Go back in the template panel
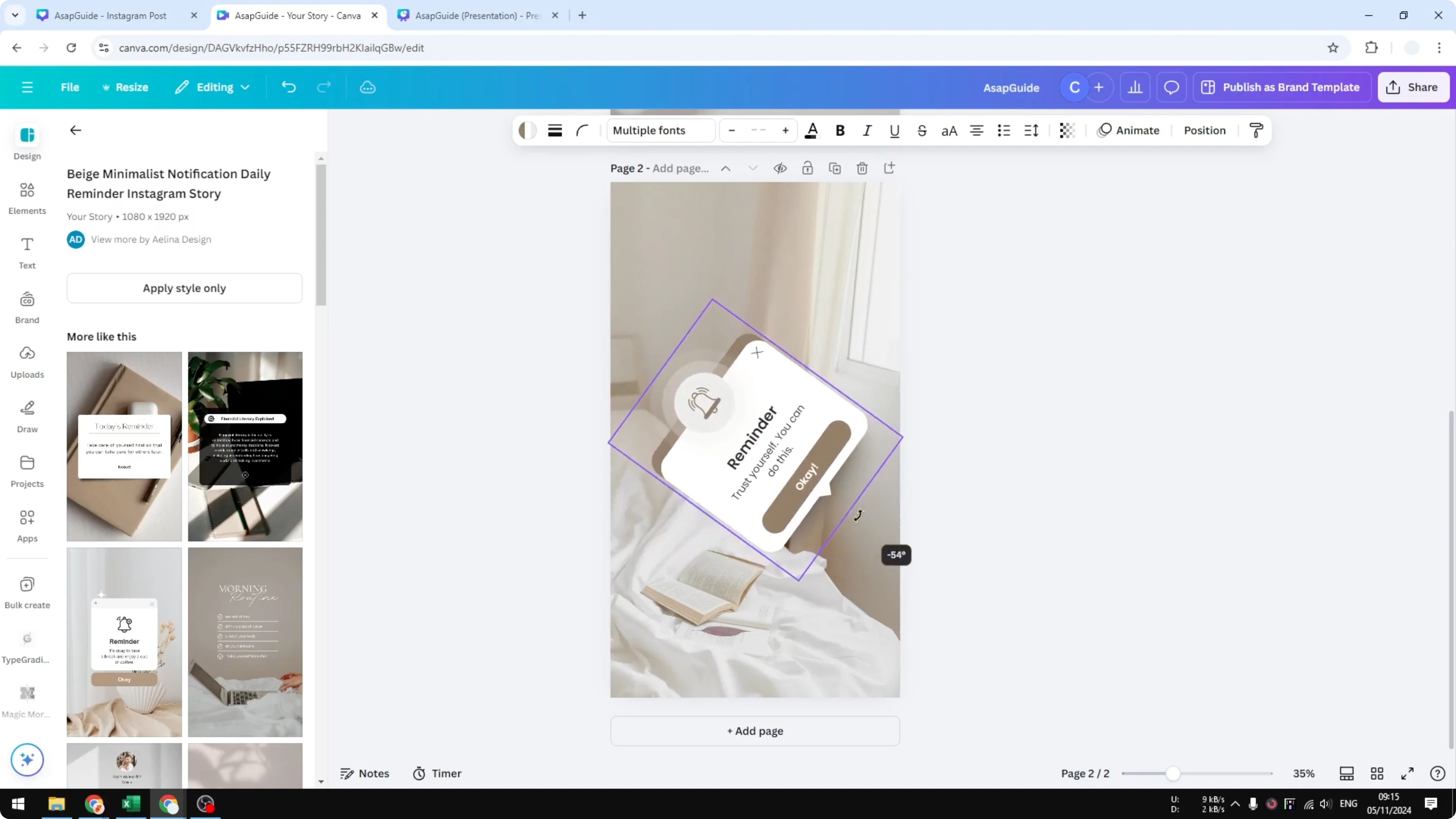 coord(75,131)
